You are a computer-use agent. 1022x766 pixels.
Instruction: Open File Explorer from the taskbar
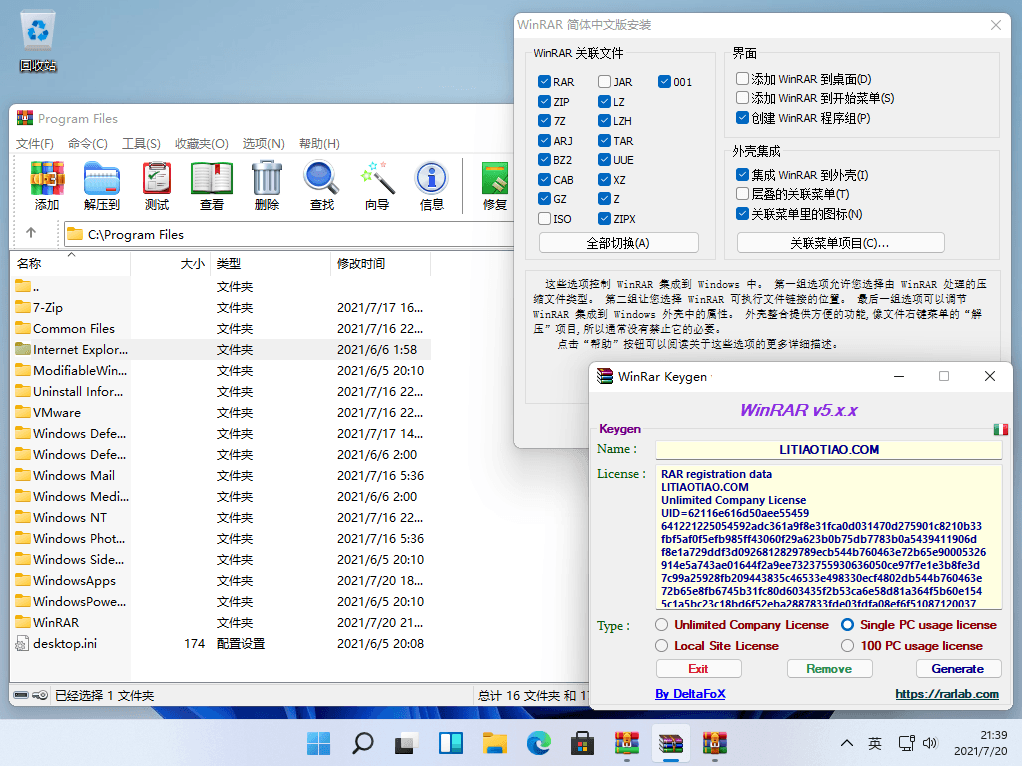495,743
